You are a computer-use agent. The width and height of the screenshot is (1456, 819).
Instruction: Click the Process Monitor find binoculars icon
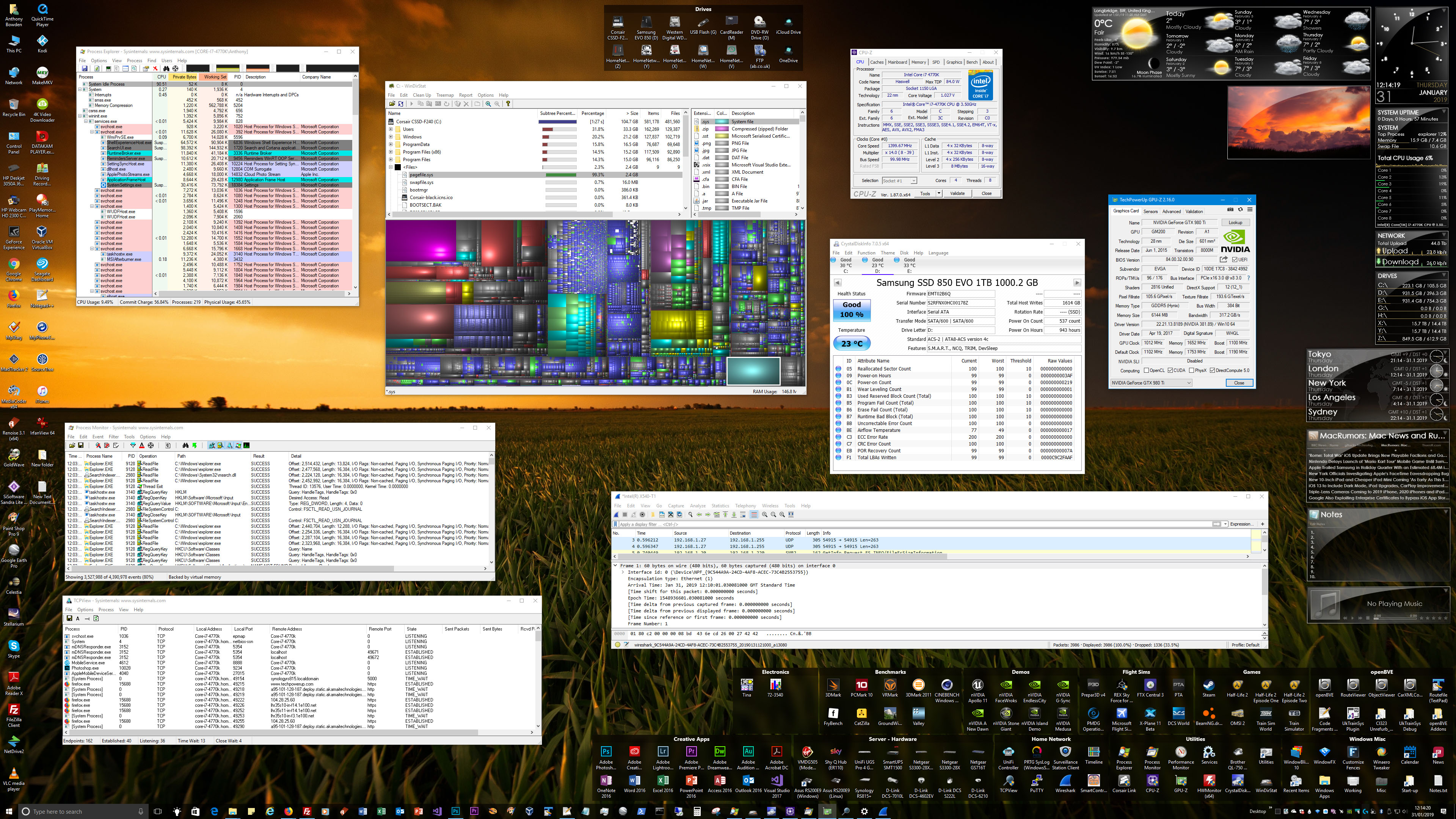pos(186,446)
